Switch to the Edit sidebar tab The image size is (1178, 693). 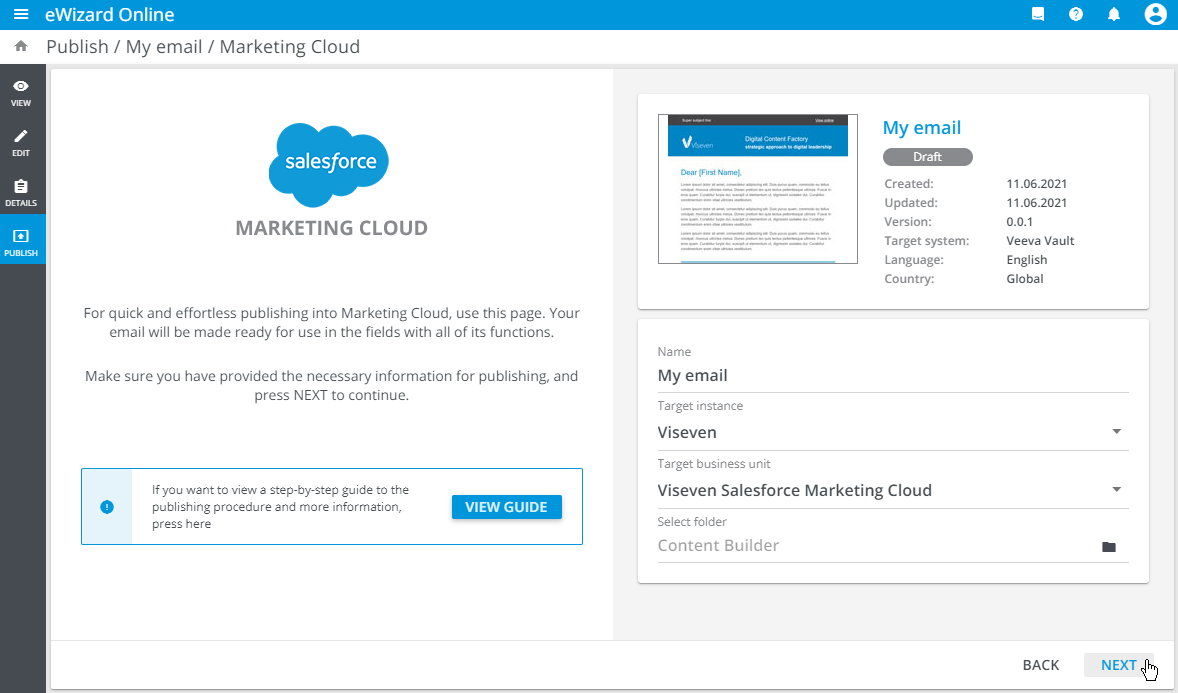21,143
